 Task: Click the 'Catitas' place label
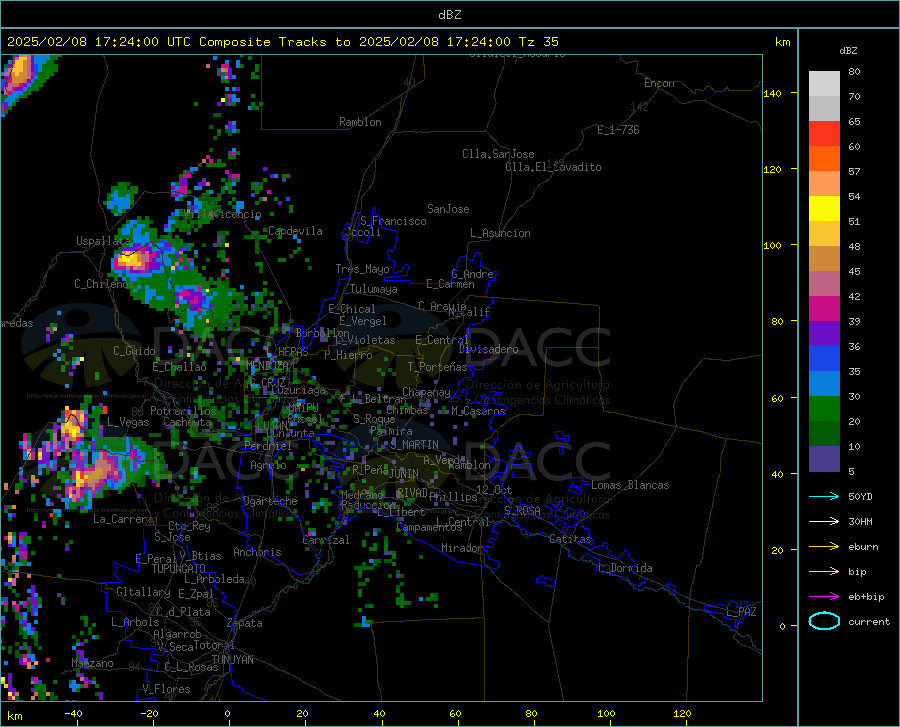[570, 539]
